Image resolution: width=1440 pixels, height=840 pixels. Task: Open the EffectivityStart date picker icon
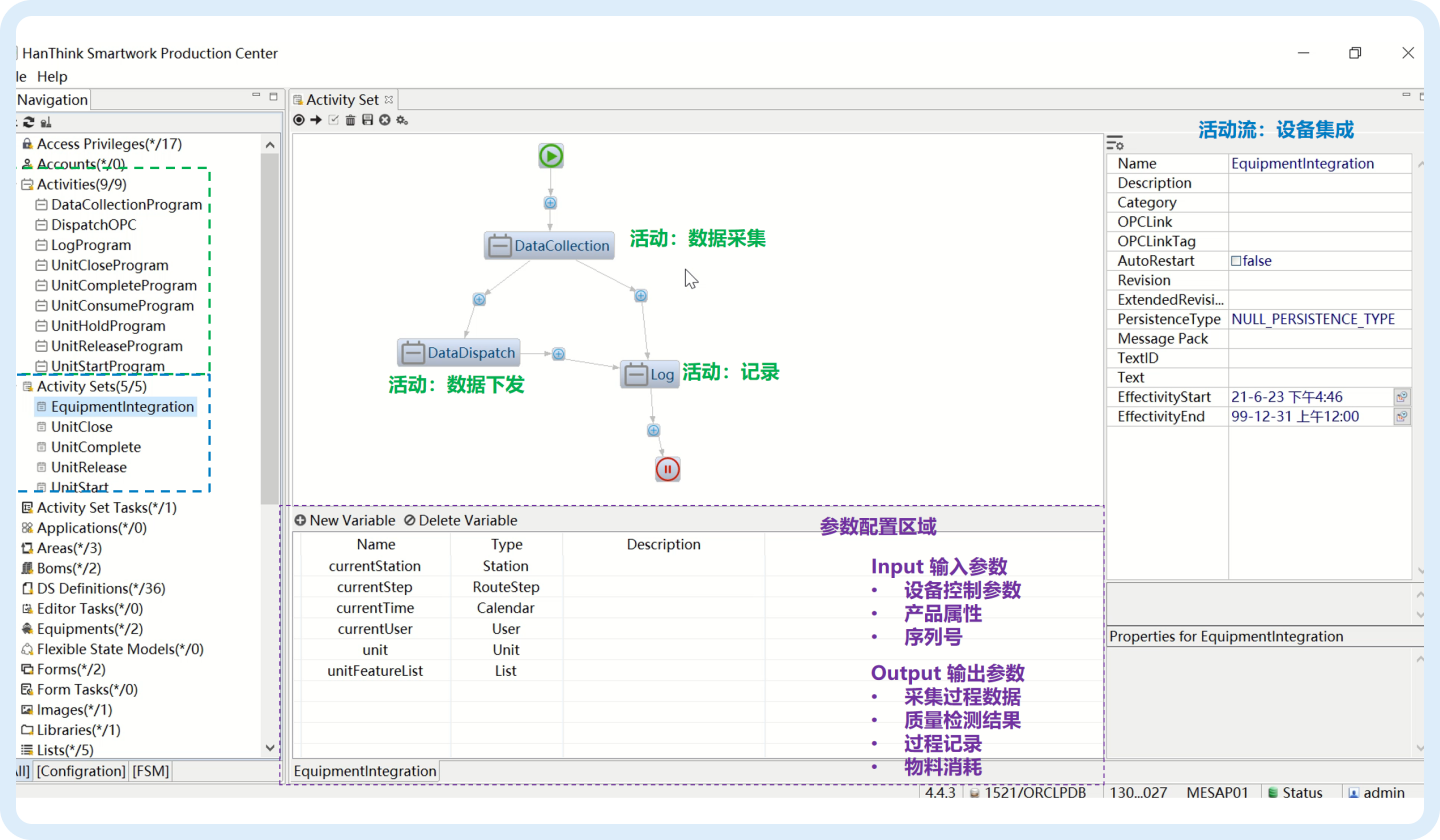coord(1402,397)
